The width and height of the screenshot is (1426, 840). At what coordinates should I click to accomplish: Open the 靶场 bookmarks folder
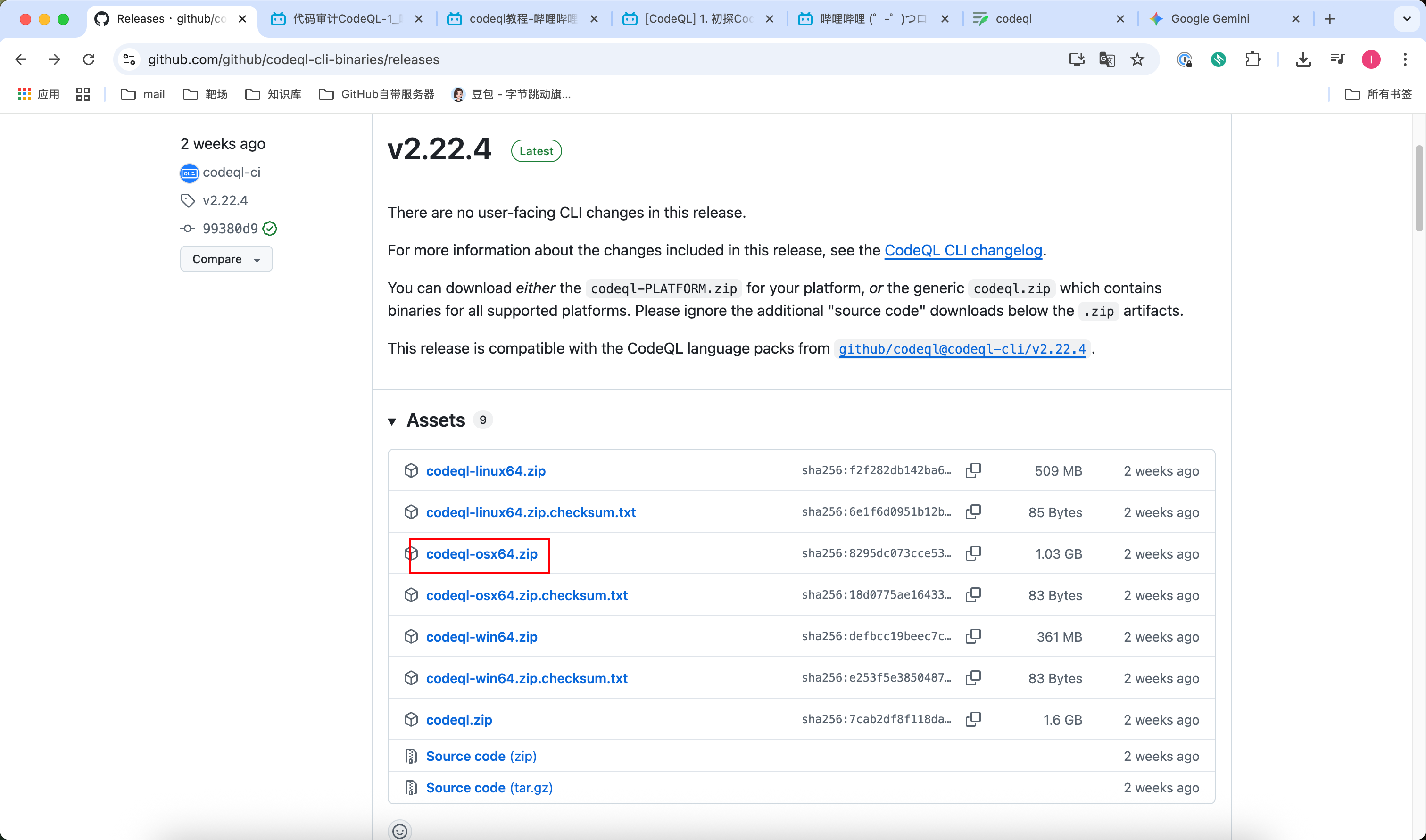[205, 94]
